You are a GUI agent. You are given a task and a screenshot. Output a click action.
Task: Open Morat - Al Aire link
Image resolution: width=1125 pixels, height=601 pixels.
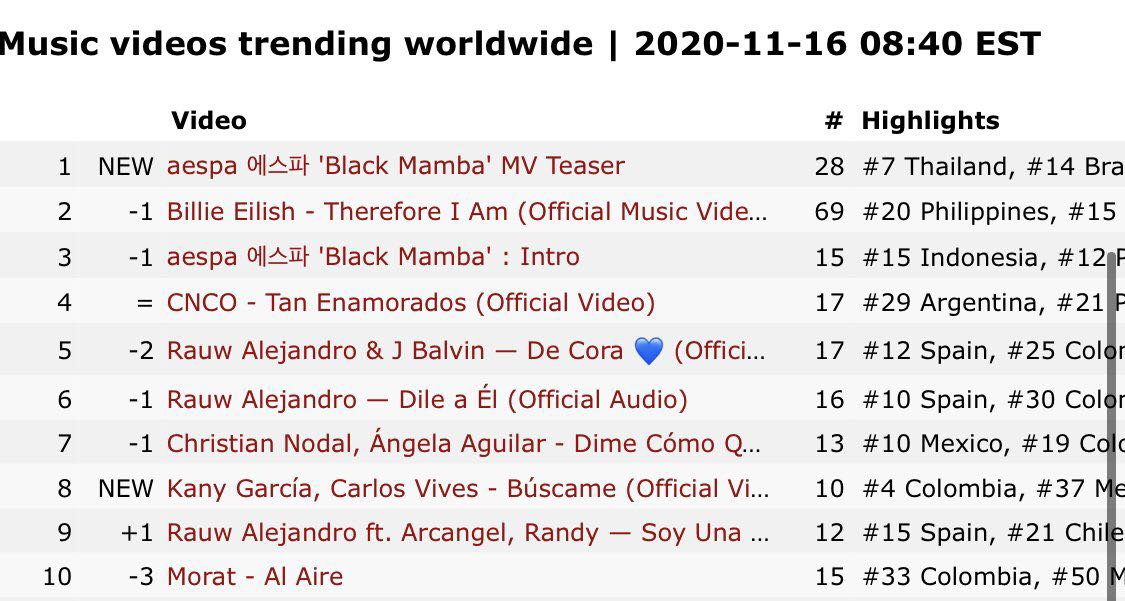click(255, 577)
